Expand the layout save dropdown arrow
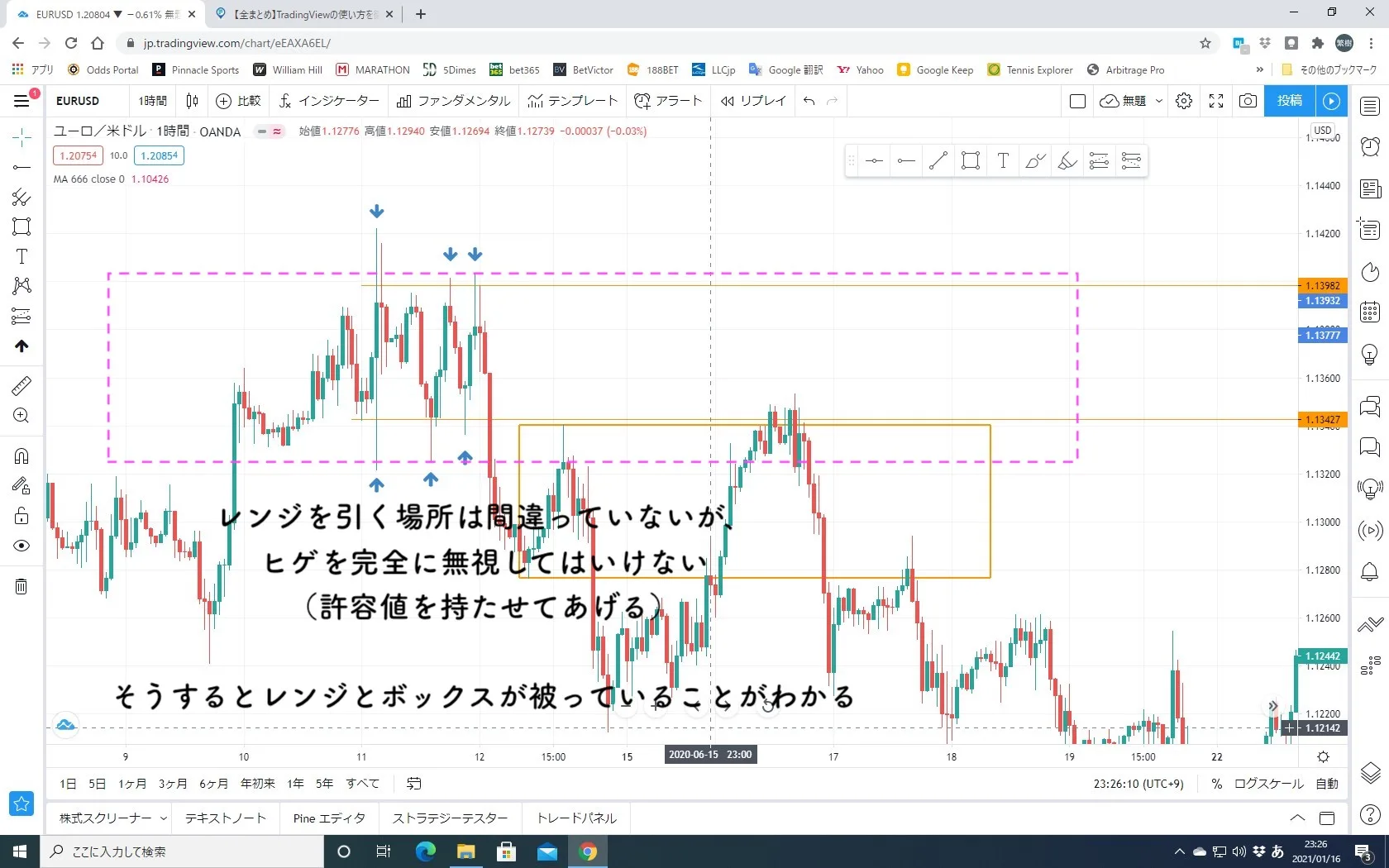 pyautogui.click(x=1159, y=101)
